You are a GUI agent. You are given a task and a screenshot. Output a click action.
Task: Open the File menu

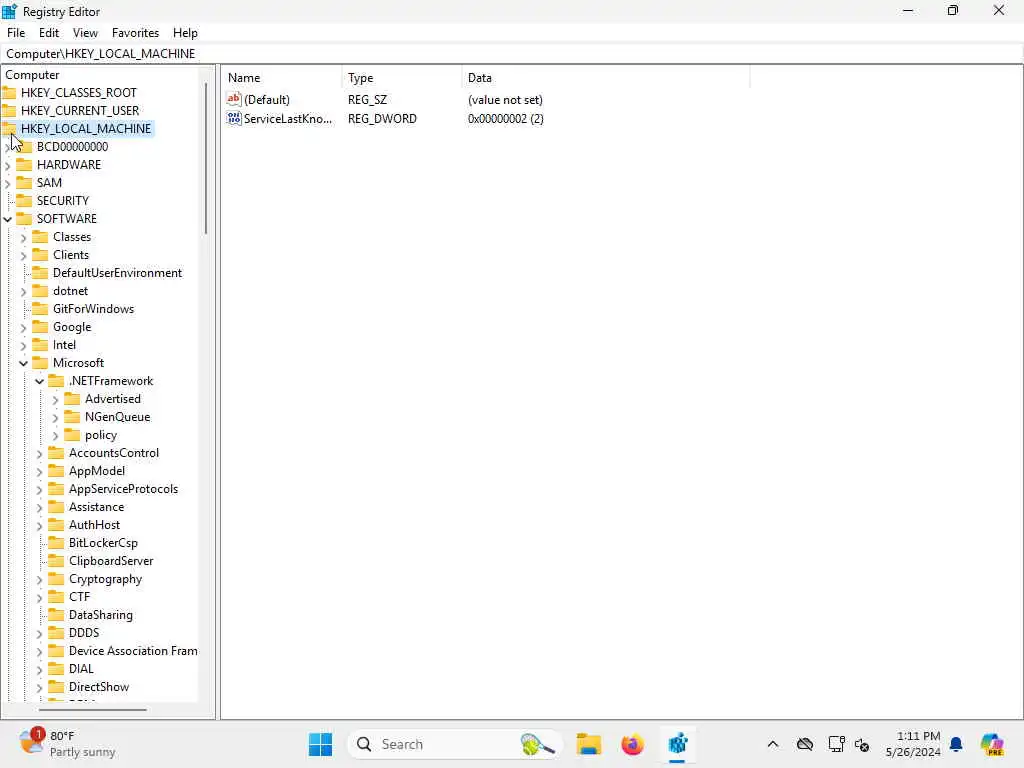(x=16, y=33)
